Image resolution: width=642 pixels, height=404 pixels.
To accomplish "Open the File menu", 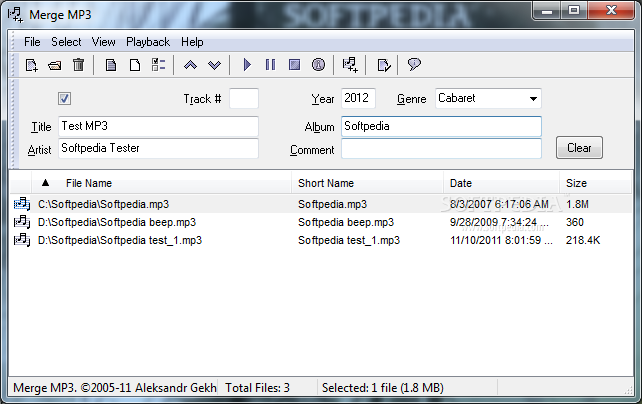I will 32,42.
